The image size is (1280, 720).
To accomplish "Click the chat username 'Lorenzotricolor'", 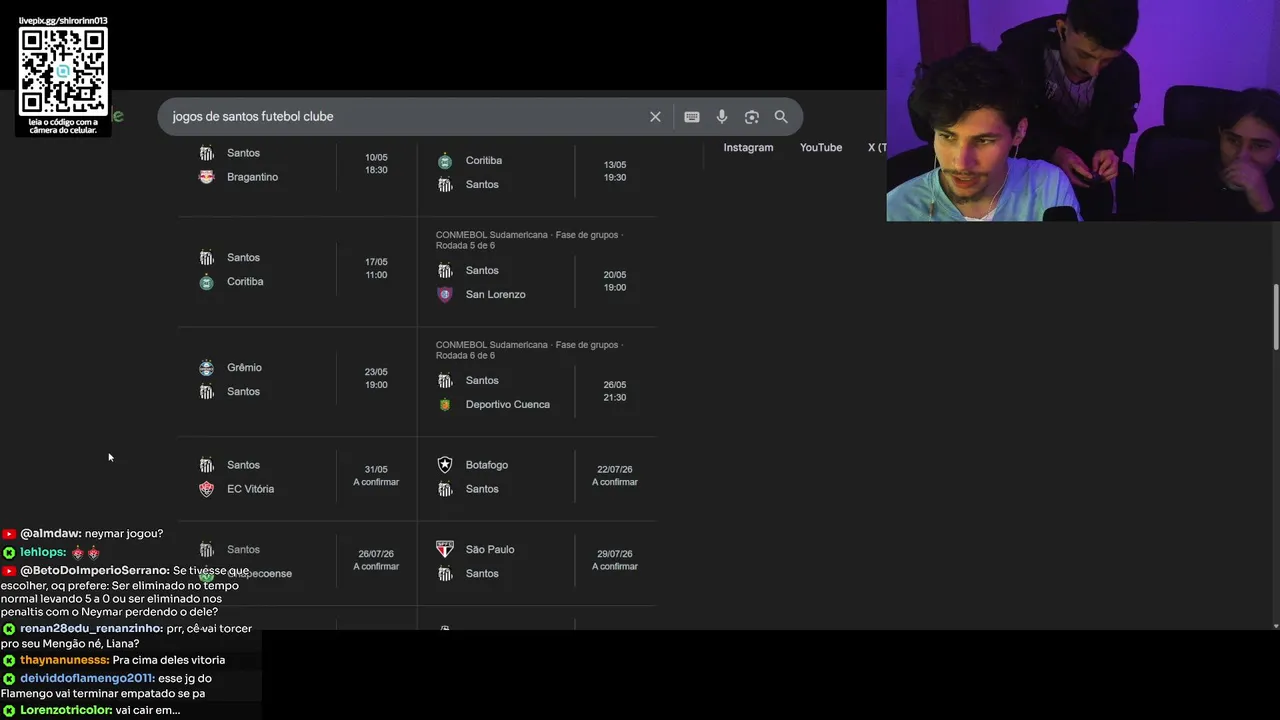I will click(x=66, y=710).
